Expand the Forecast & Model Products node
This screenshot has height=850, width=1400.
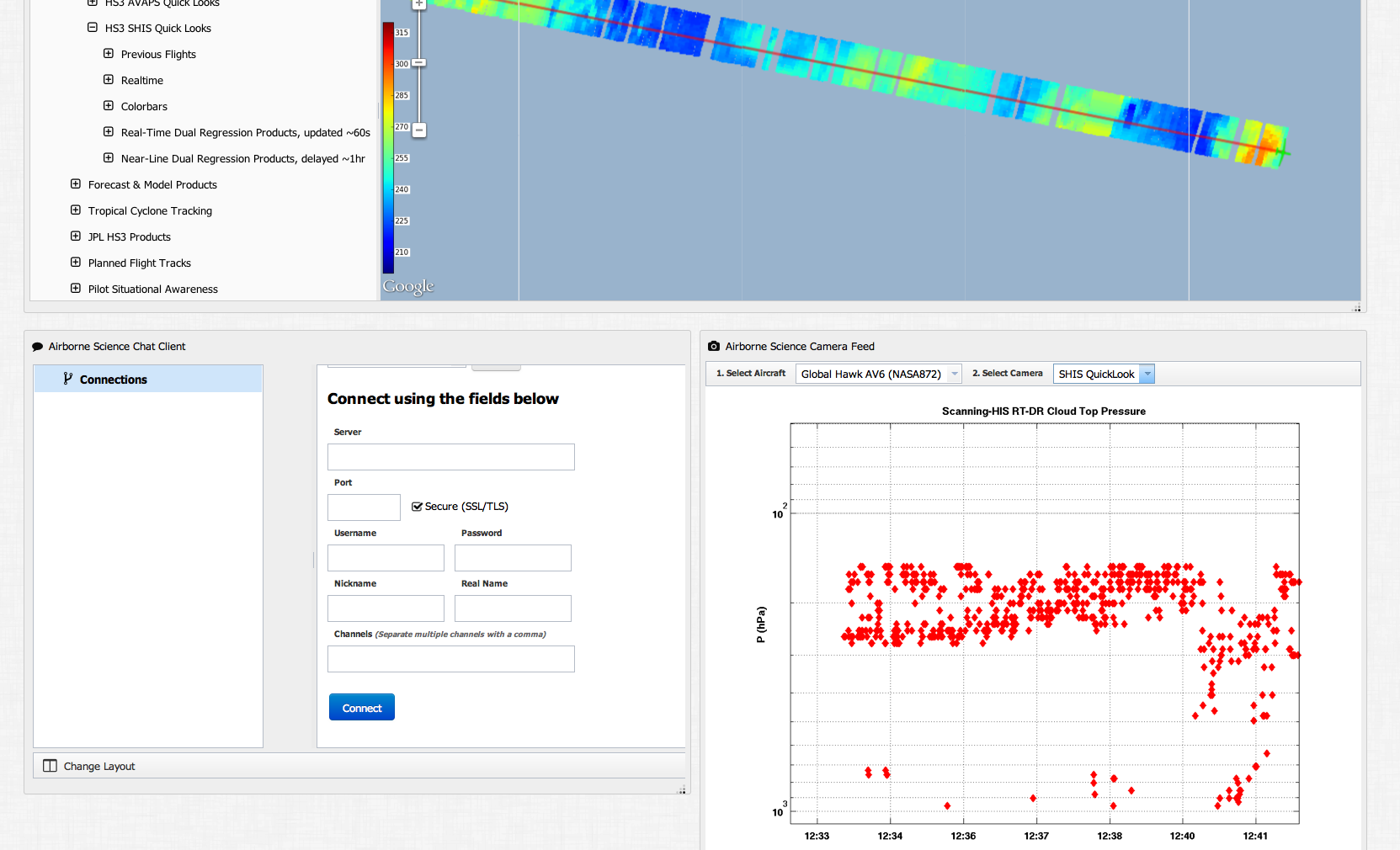pyautogui.click(x=76, y=184)
